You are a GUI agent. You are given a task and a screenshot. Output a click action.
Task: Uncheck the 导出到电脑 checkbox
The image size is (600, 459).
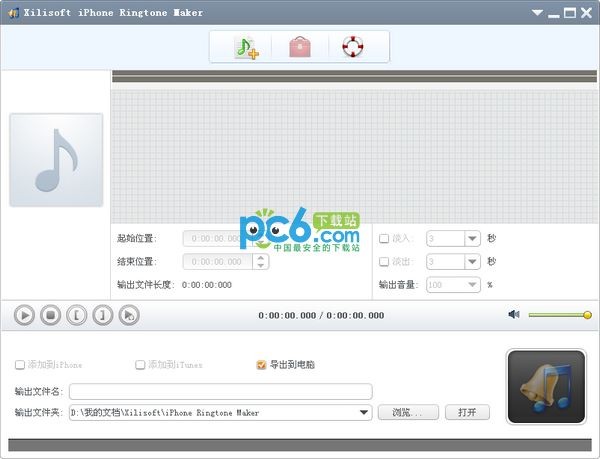(261, 365)
